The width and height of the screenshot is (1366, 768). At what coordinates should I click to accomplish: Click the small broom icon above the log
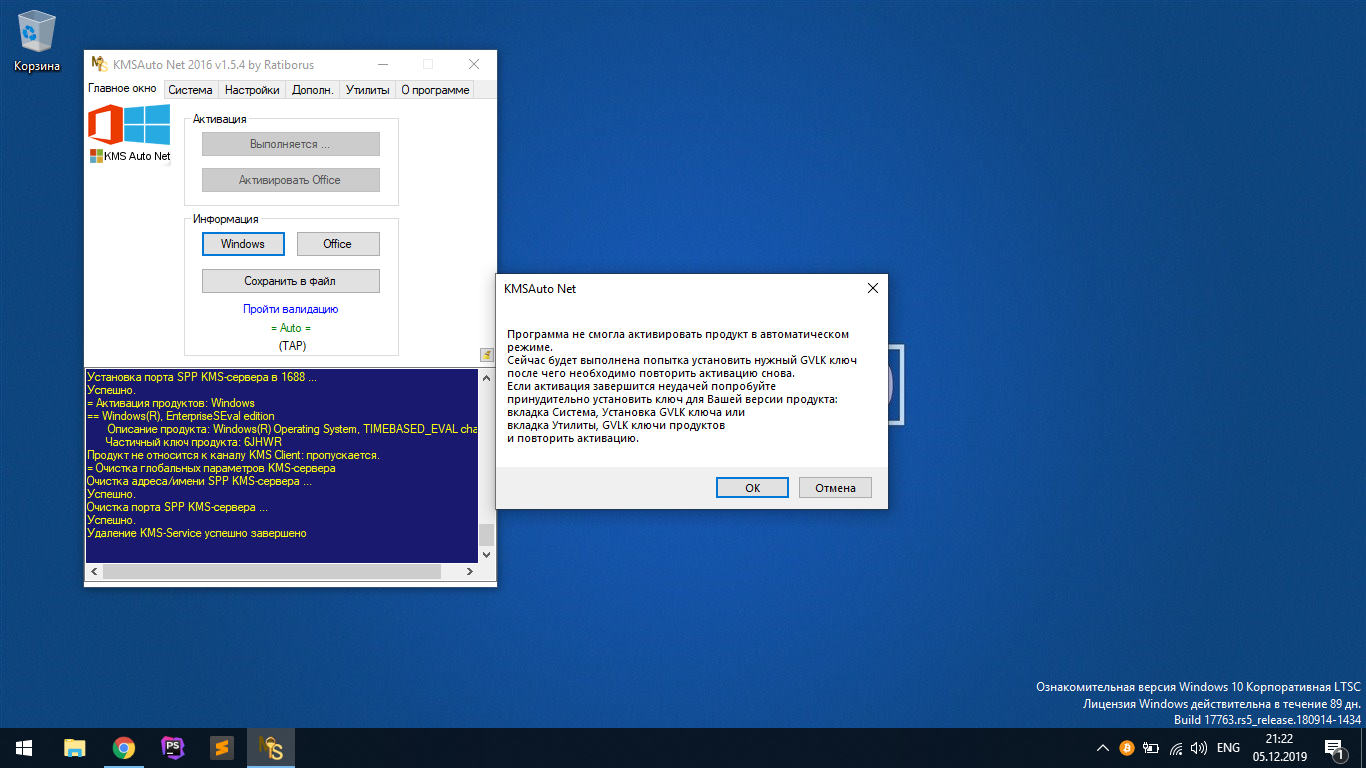pos(487,355)
